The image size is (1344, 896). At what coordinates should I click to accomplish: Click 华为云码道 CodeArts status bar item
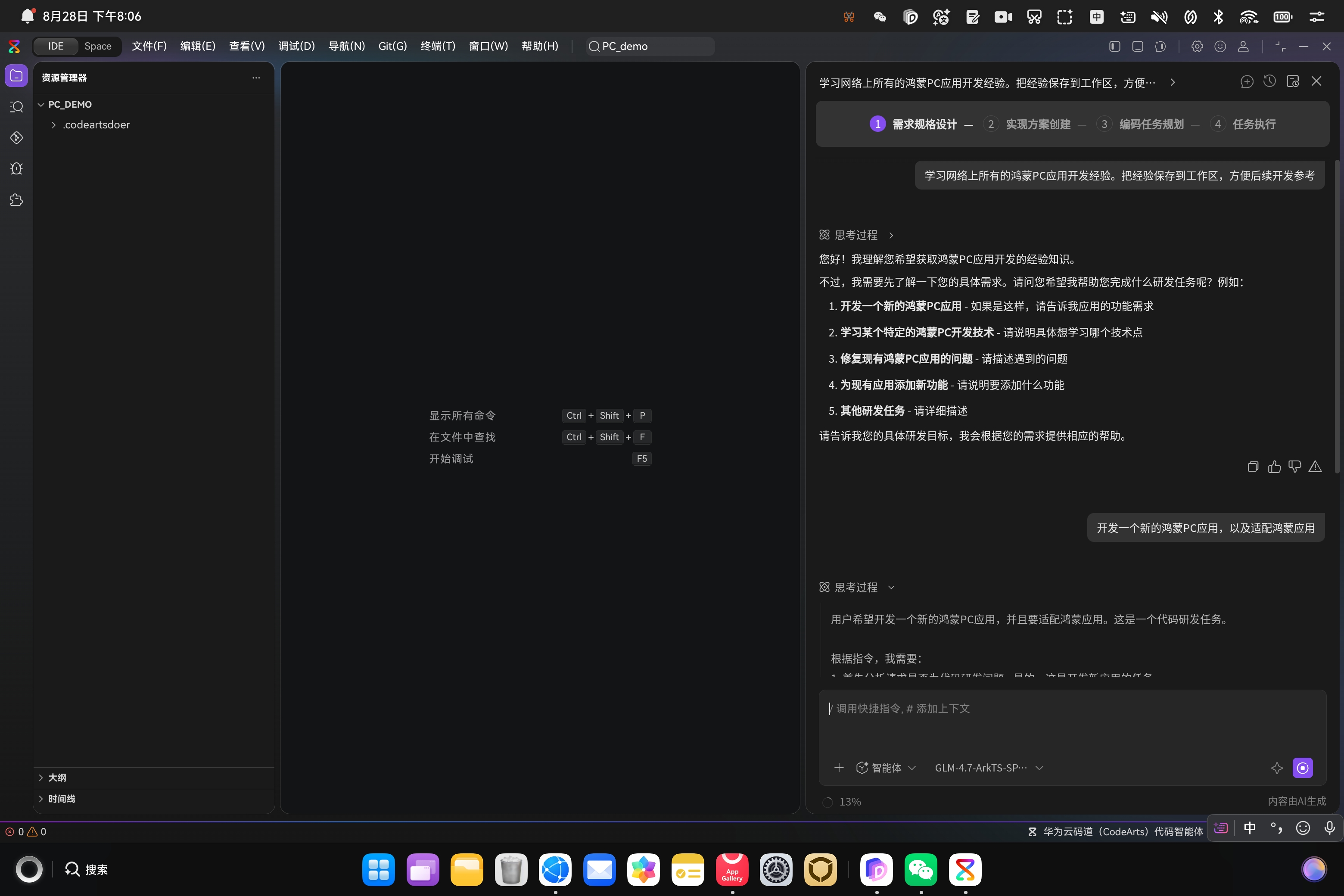pos(1115,831)
